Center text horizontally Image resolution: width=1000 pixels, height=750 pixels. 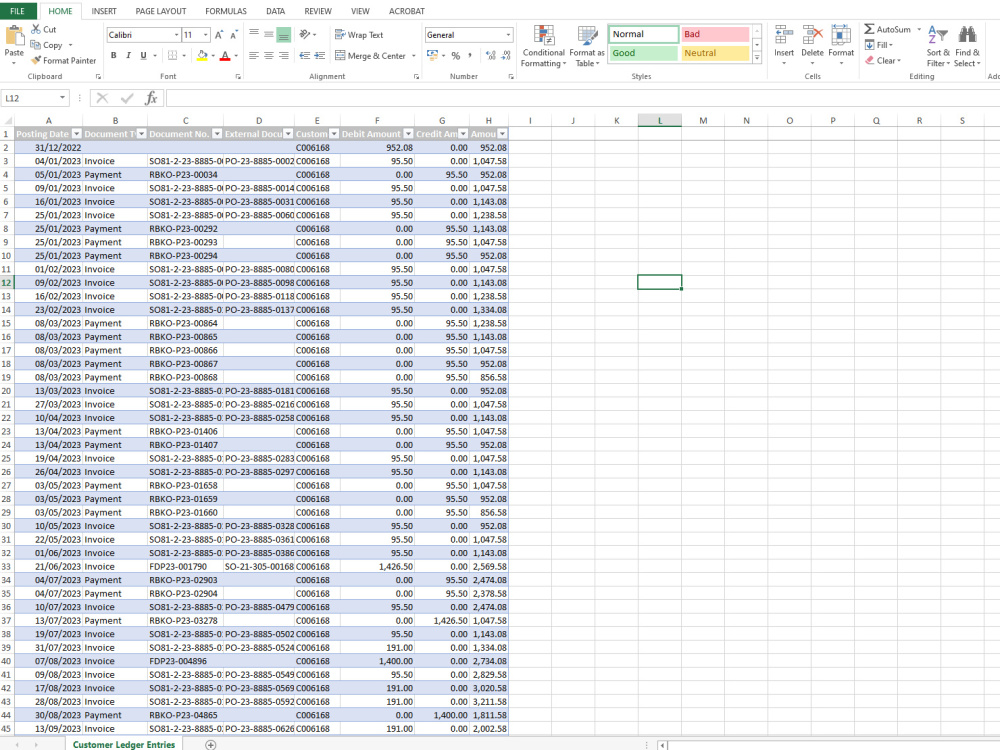(268, 55)
